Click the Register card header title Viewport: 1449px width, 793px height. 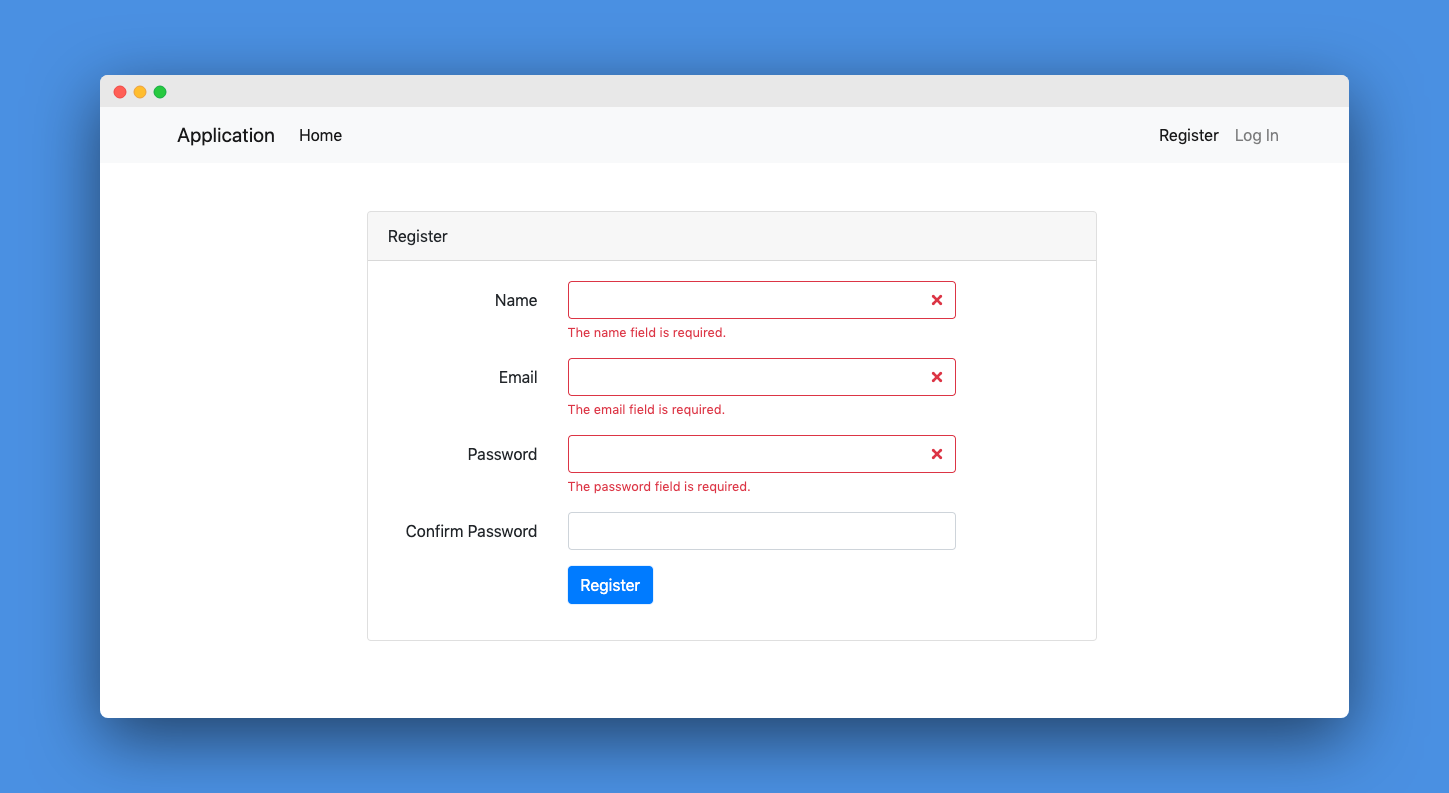click(418, 236)
